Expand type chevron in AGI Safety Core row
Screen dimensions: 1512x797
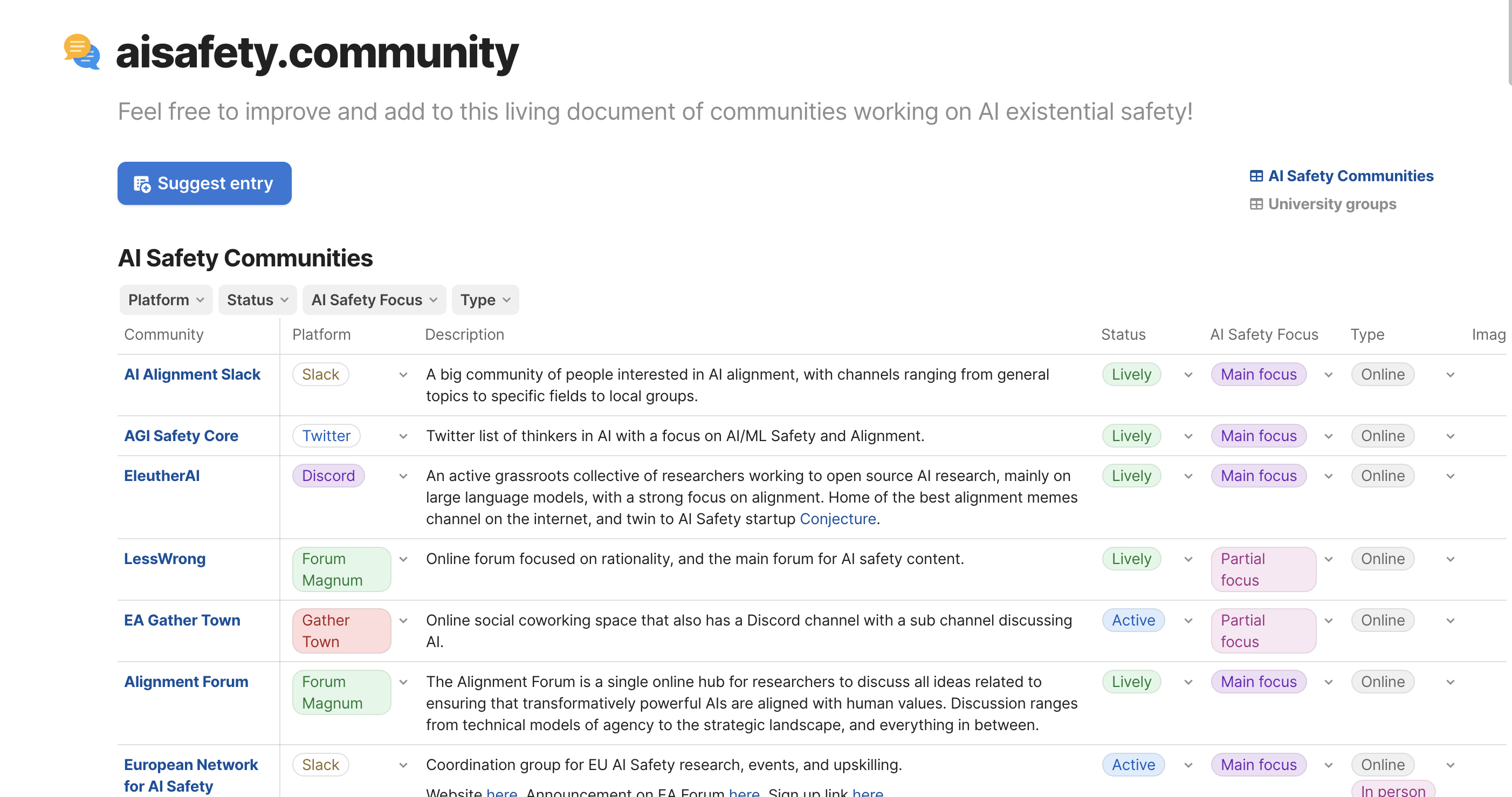click(1451, 436)
